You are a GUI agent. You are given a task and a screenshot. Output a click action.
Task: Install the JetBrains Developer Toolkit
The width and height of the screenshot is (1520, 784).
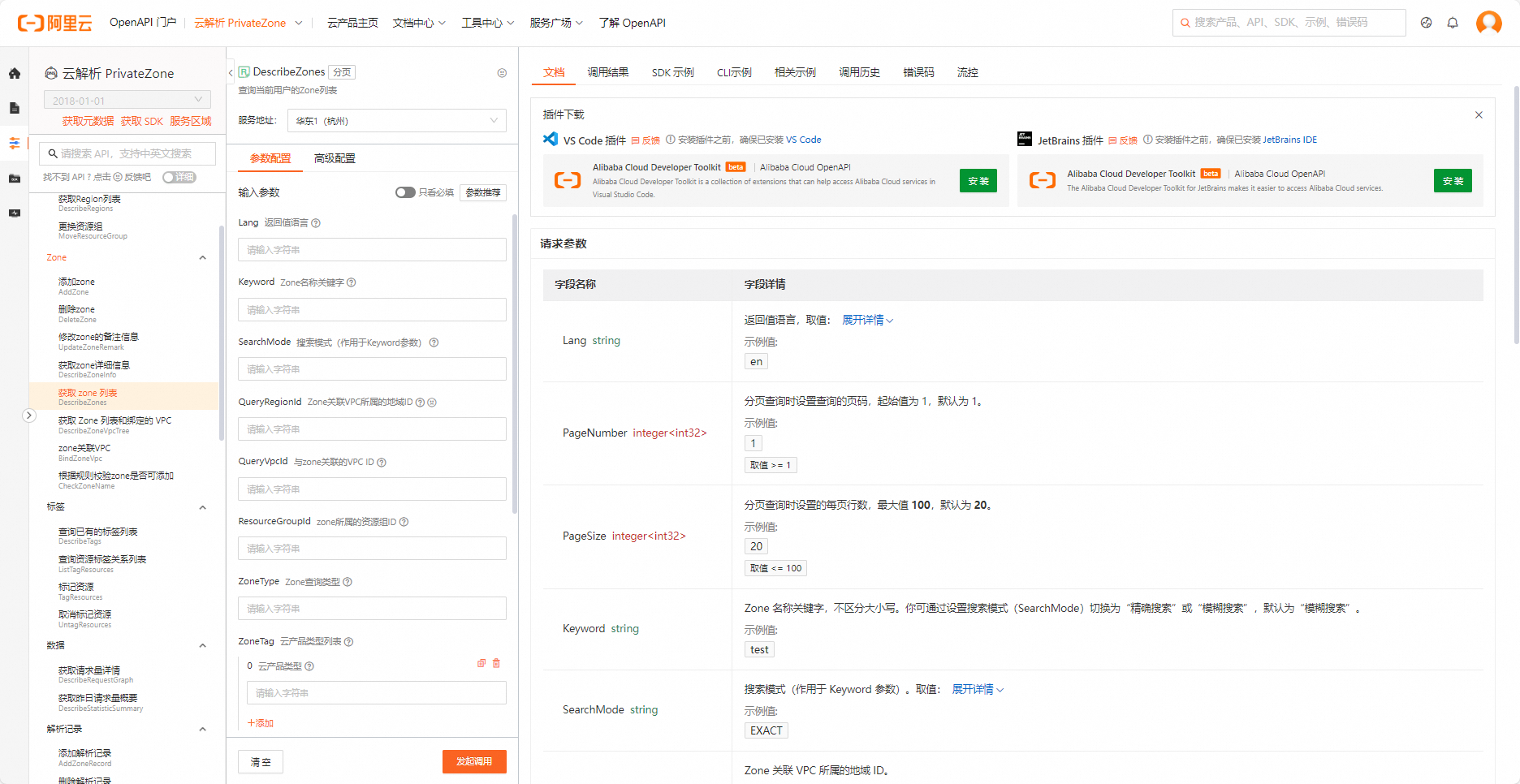coord(1453,181)
